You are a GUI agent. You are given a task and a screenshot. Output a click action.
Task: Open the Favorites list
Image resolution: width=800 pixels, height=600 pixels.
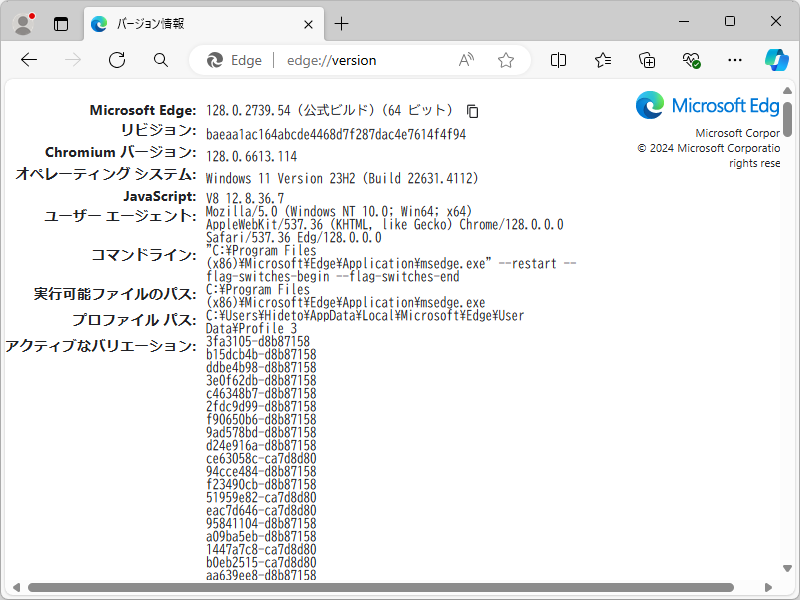(x=601, y=60)
